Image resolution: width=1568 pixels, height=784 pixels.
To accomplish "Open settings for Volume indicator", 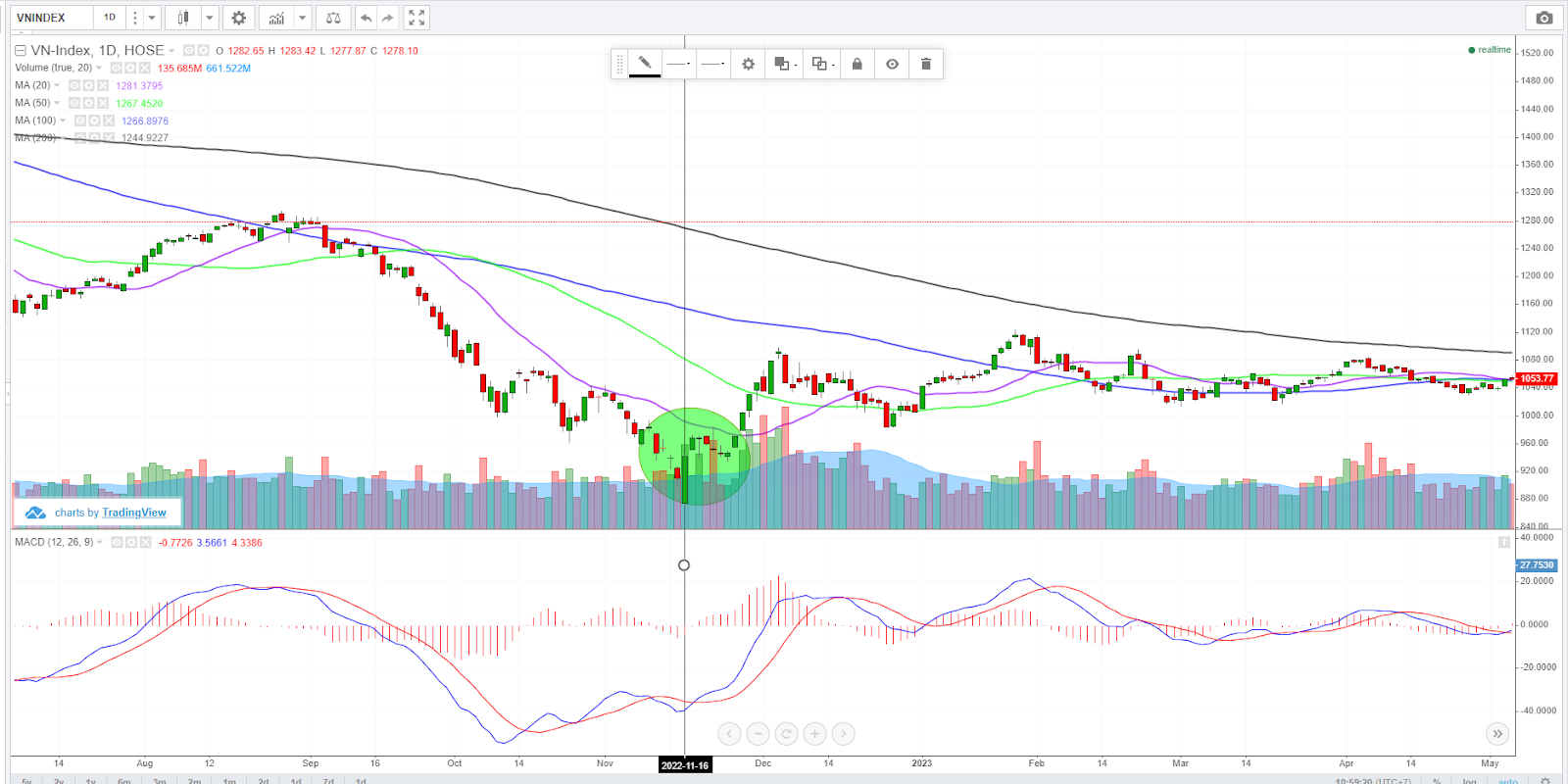I will pyautogui.click(x=130, y=69).
